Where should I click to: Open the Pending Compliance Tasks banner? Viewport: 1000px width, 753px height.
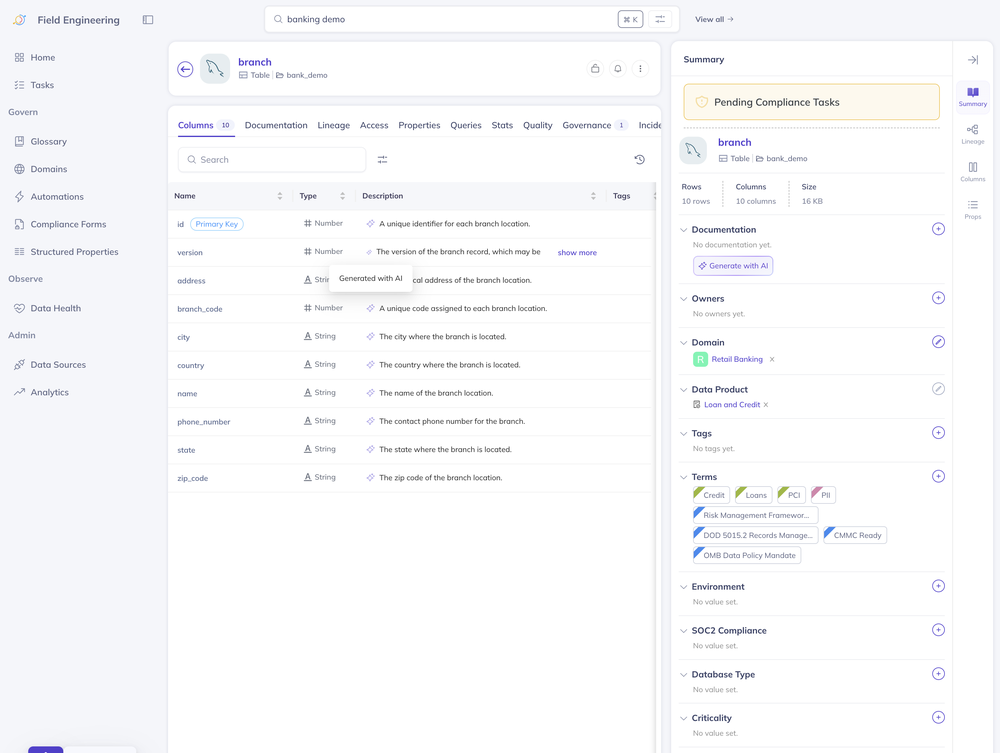[x=811, y=102]
